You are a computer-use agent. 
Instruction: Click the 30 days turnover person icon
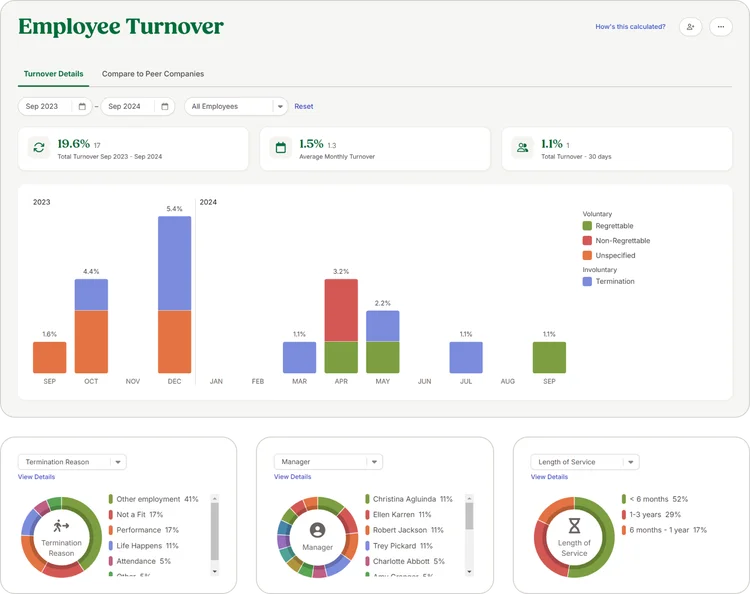coord(522,148)
